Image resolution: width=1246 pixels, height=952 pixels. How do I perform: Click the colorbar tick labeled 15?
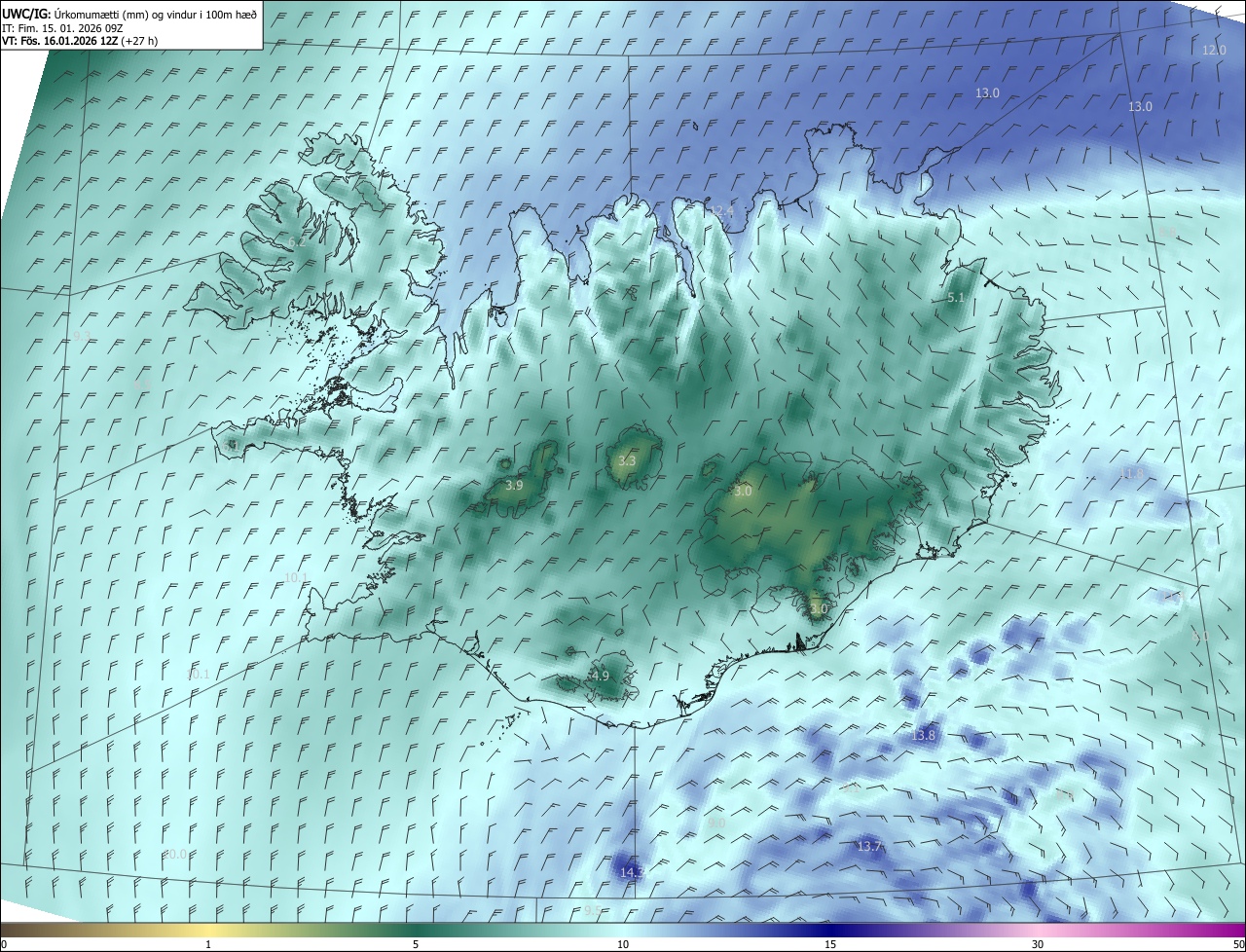[x=830, y=944]
